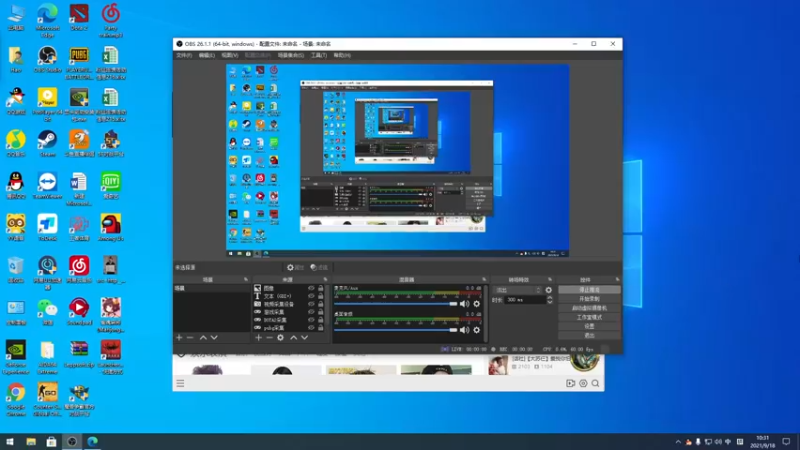The height and width of the screenshot is (450, 800).
Task: Open Google Chrome desktop shortcut
Action: pos(16,399)
